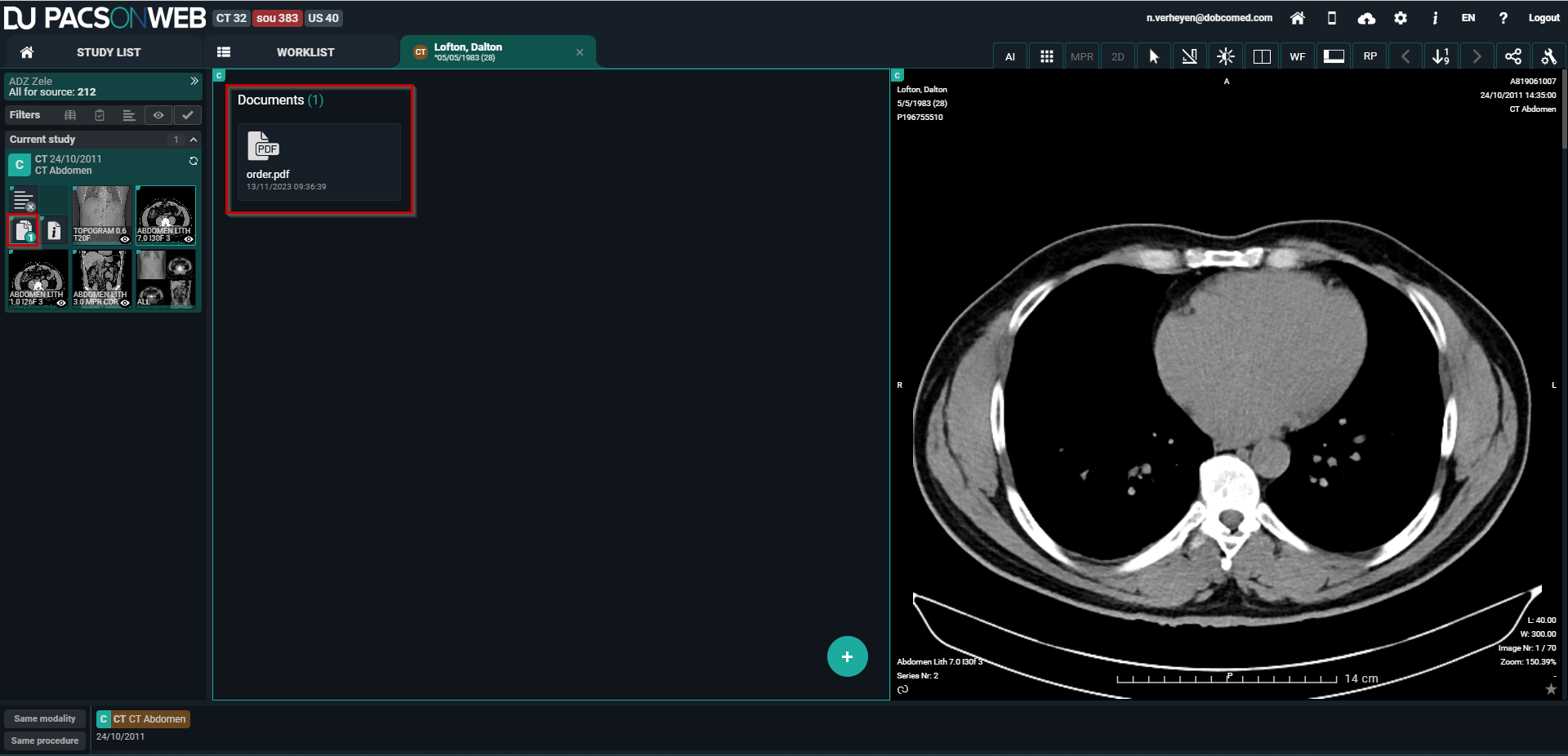This screenshot has height=756, width=1568.
Task: Open the EN language selector
Action: pos(1468,18)
